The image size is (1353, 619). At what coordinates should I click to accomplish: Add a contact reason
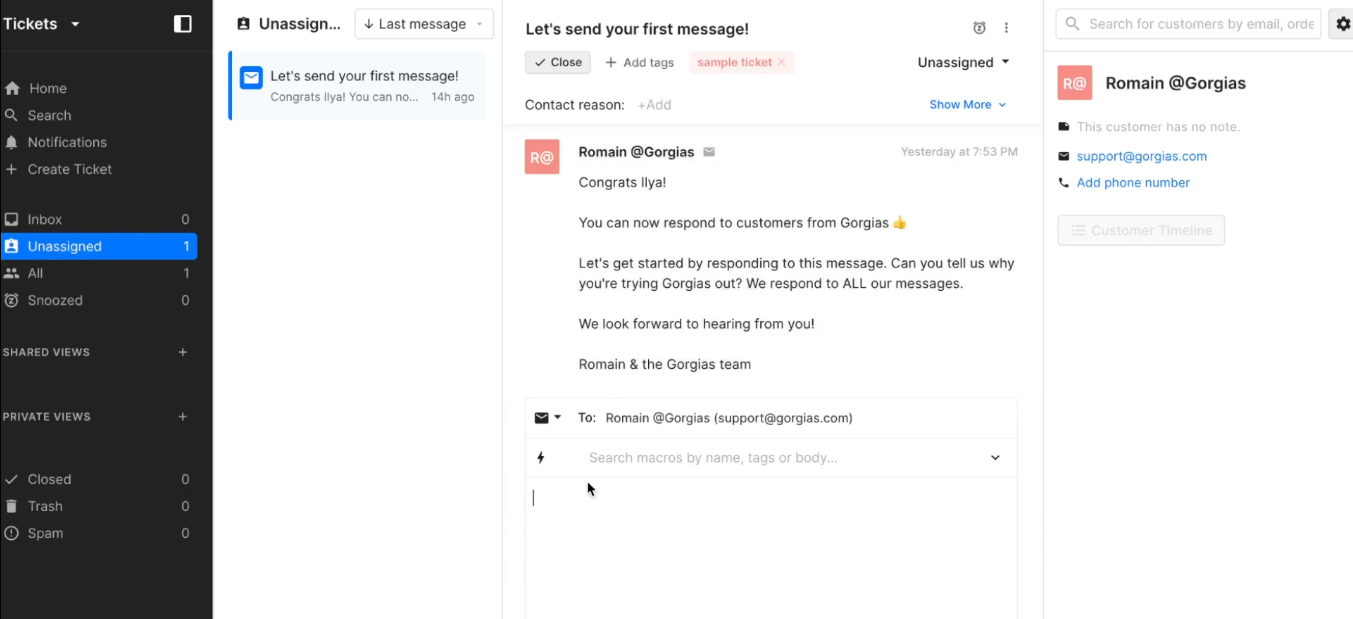point(655,104)
